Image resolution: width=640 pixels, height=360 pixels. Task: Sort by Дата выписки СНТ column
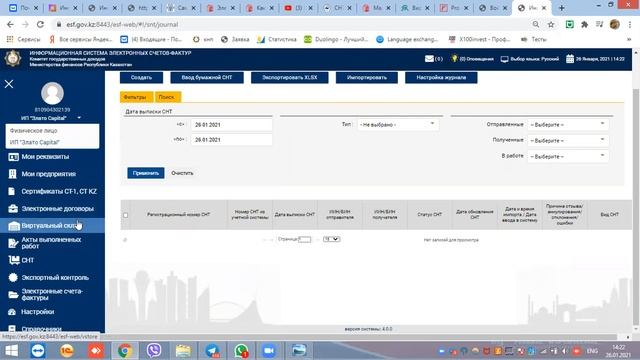pos(295,215)
